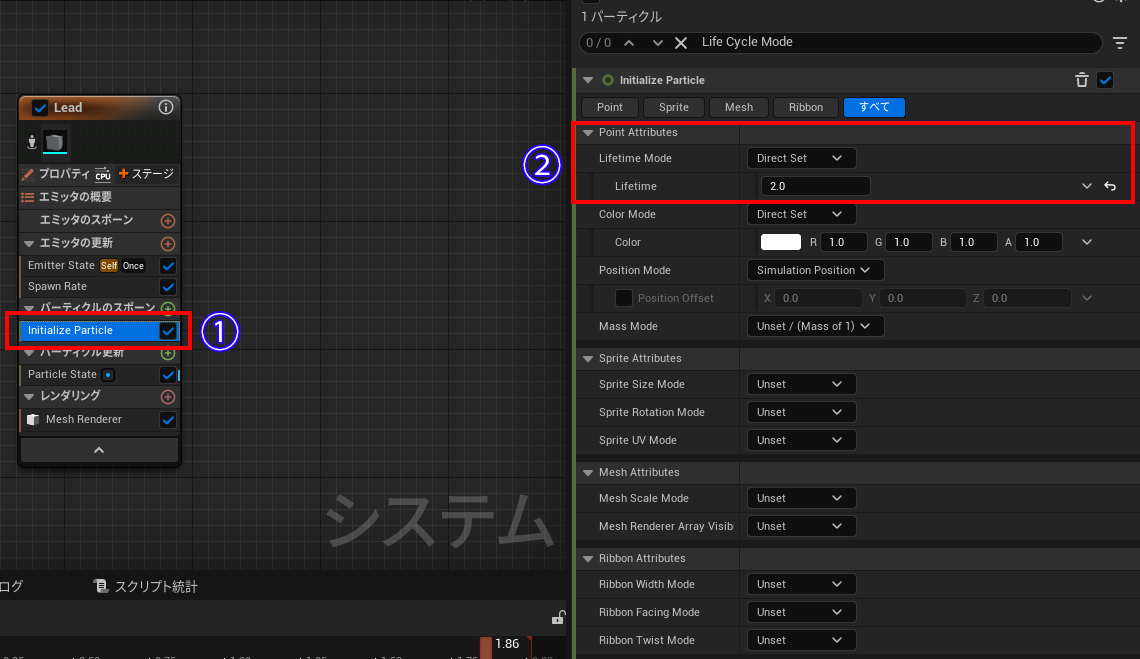This screenshot has height=659, width=1140.
Task: Open the Position Mode dropdown
Action: [x=815, y=270]
